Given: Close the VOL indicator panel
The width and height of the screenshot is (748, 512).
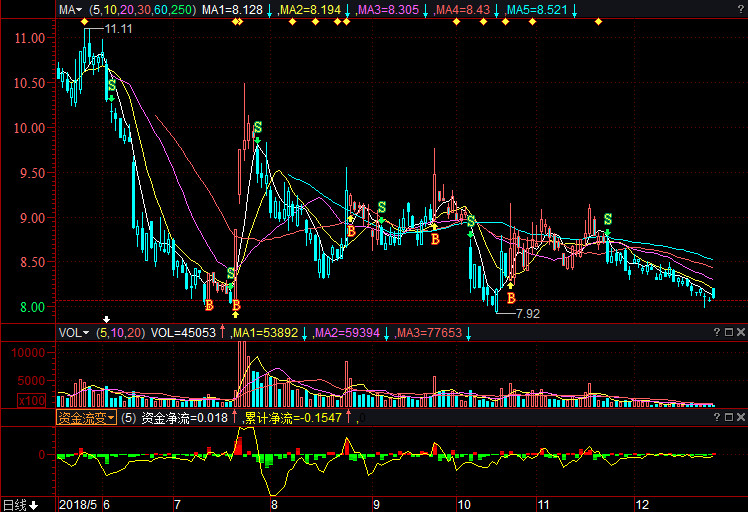Looking at the screenshot, I should pos(741,332).
